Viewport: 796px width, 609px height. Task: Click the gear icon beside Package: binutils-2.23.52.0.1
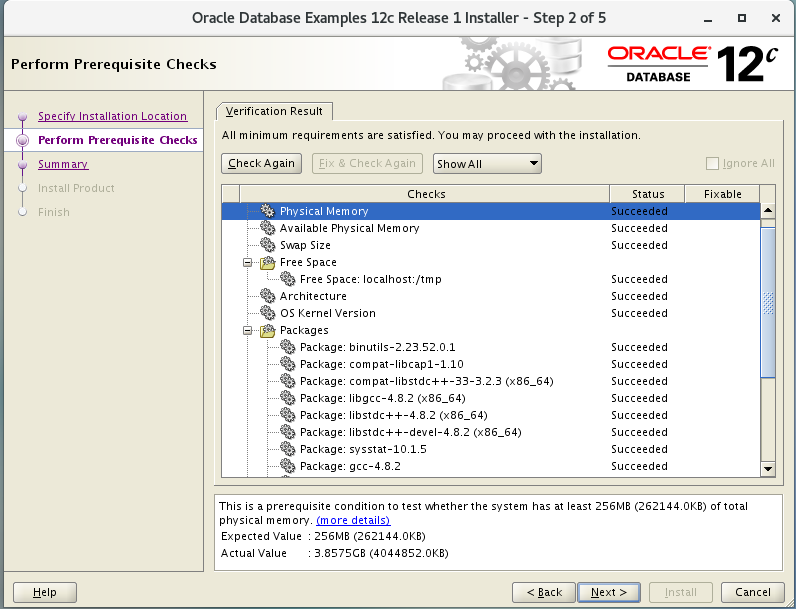click(287, 347)
